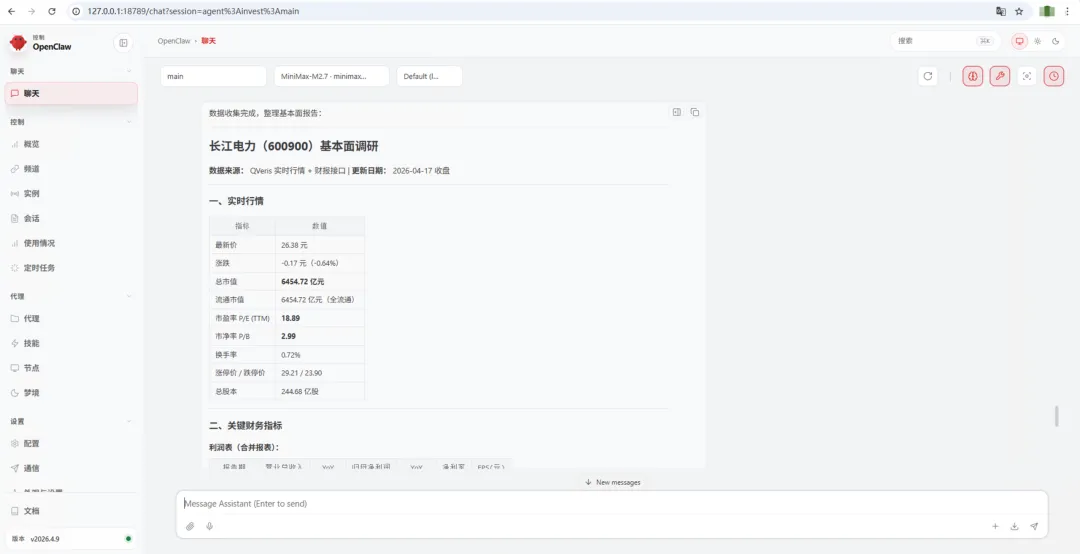Image resolution: width=1080 pixels, height=554 pixels.
Task: Go to 频道 channels page
Action: (x=71, y=169)
